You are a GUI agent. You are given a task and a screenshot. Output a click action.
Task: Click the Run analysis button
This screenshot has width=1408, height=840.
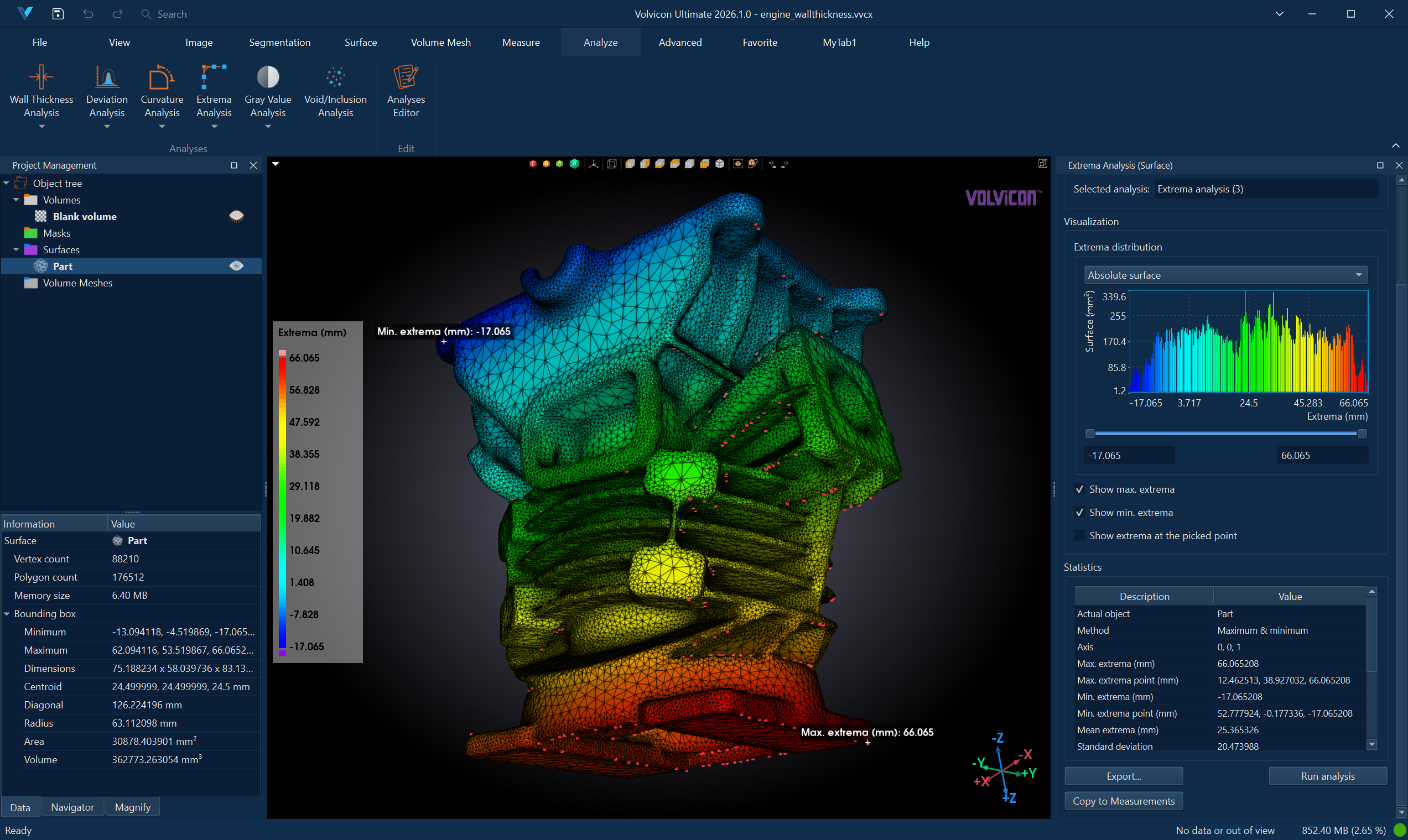[1327, 776]
